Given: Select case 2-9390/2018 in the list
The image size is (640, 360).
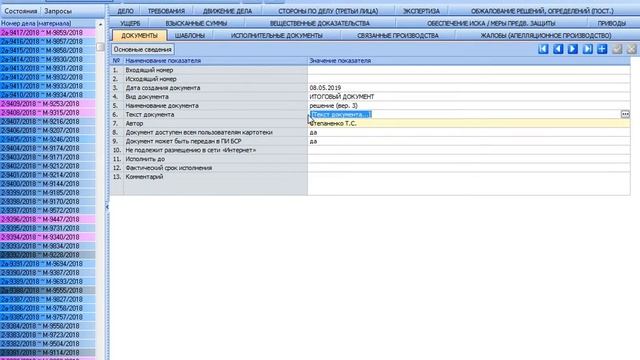Looking at the screenshot, I should [x=48, y=273].
